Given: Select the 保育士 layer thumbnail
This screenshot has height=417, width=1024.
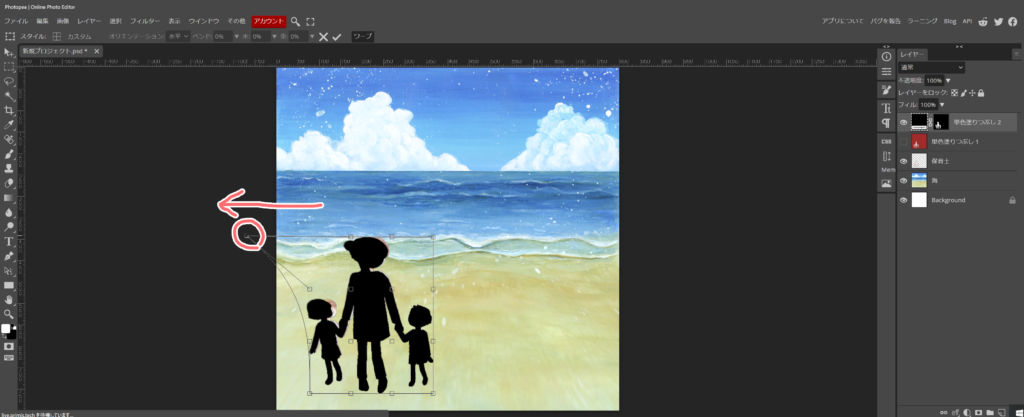Looking at the screenshot, I should [x=919, y=161].
